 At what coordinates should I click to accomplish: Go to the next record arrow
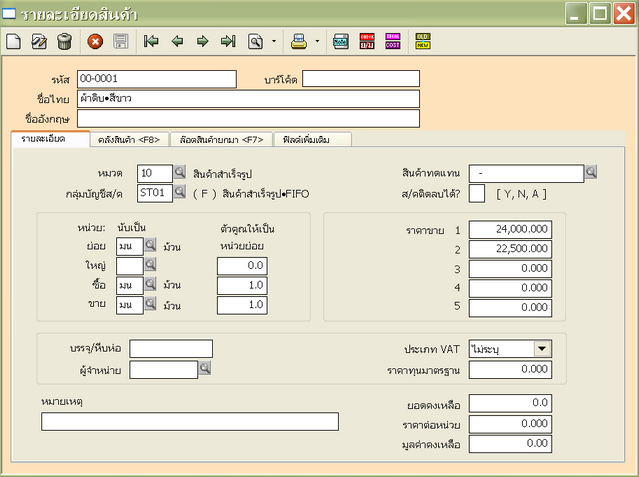point(202,42)
